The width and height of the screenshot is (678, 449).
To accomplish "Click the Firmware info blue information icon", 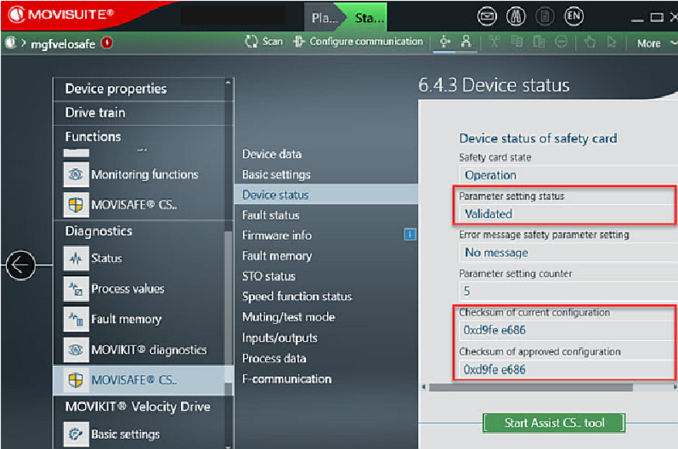I will (x=409, y=235).
